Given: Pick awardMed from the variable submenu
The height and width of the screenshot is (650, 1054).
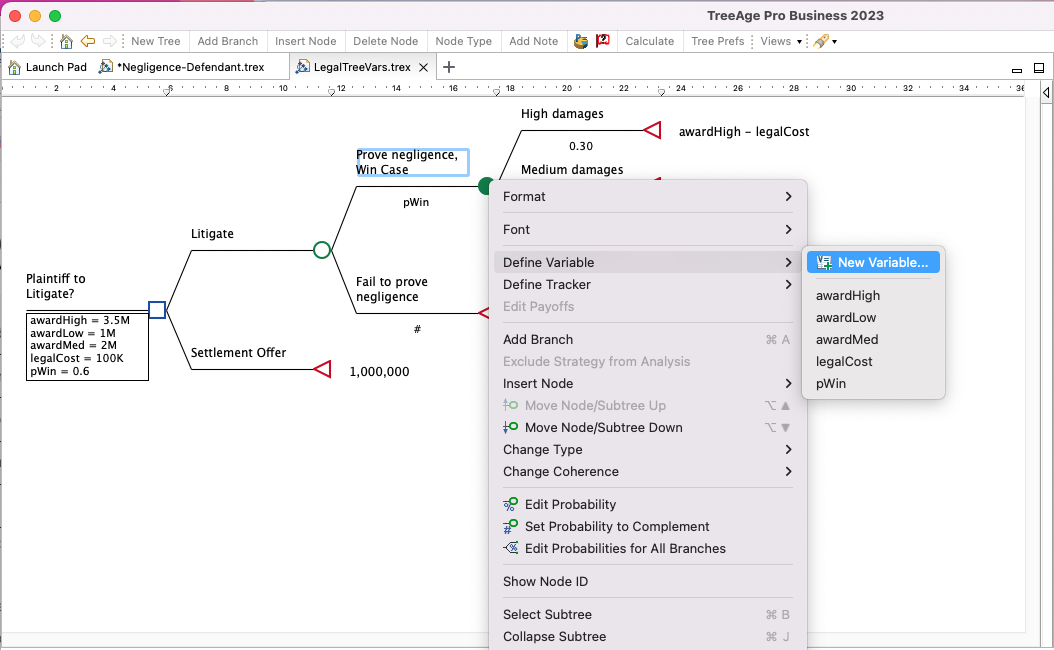Looking at the screenshot, I should [x=873, y=339].
